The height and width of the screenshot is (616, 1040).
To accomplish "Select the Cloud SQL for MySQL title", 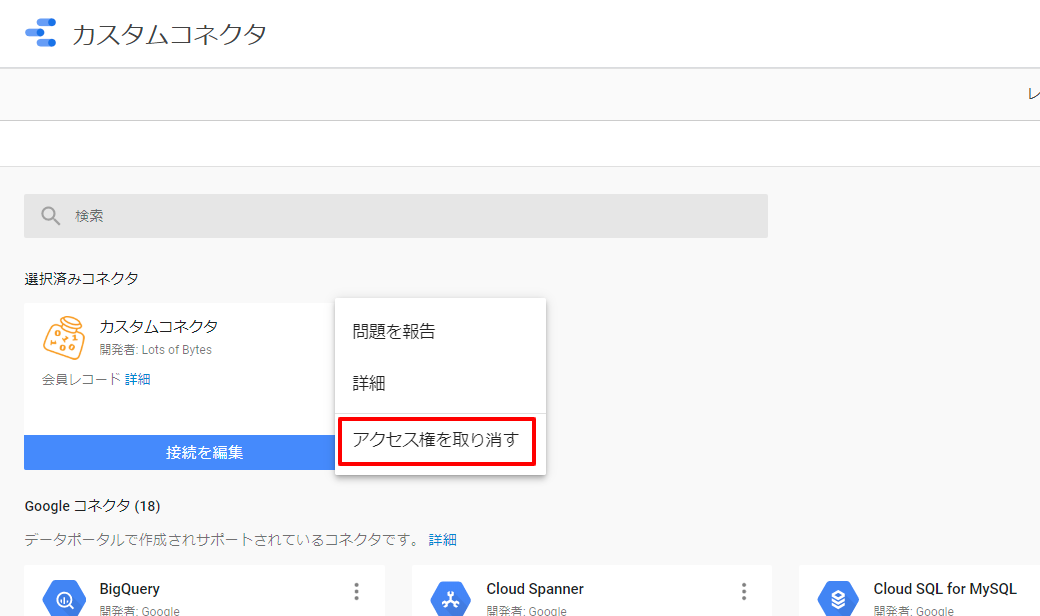I will pos(944,589).
